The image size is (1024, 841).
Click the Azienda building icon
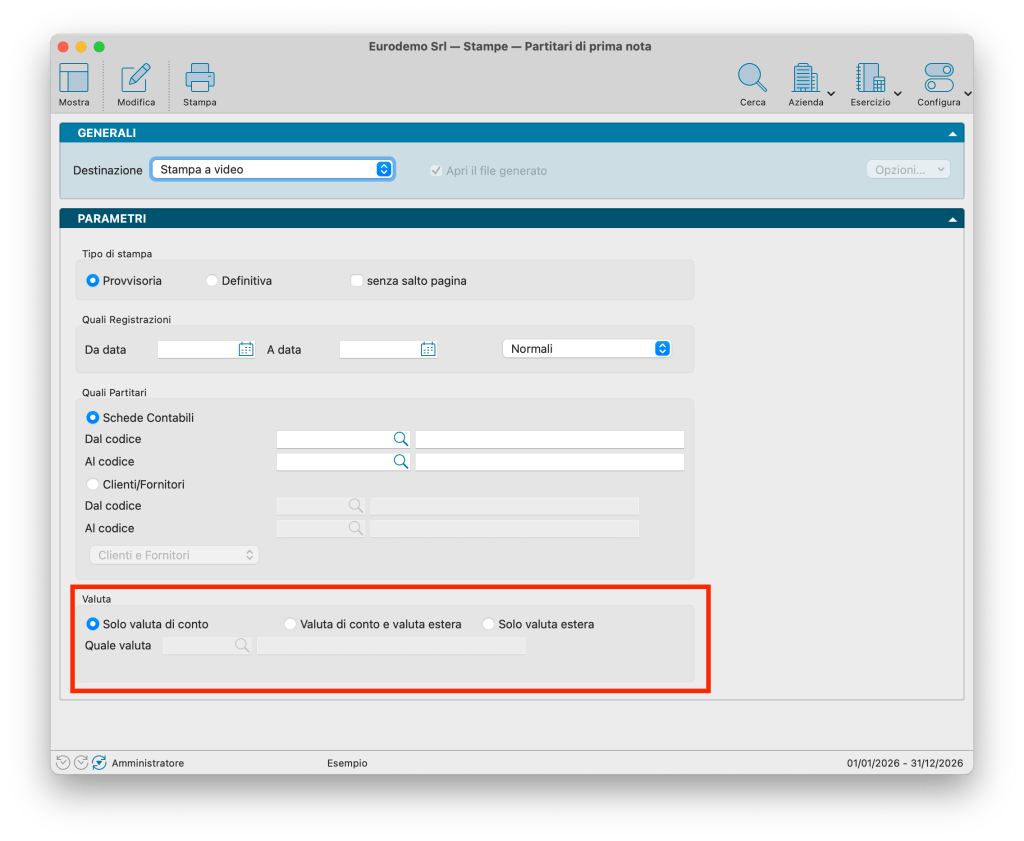[x=805, y=78]
